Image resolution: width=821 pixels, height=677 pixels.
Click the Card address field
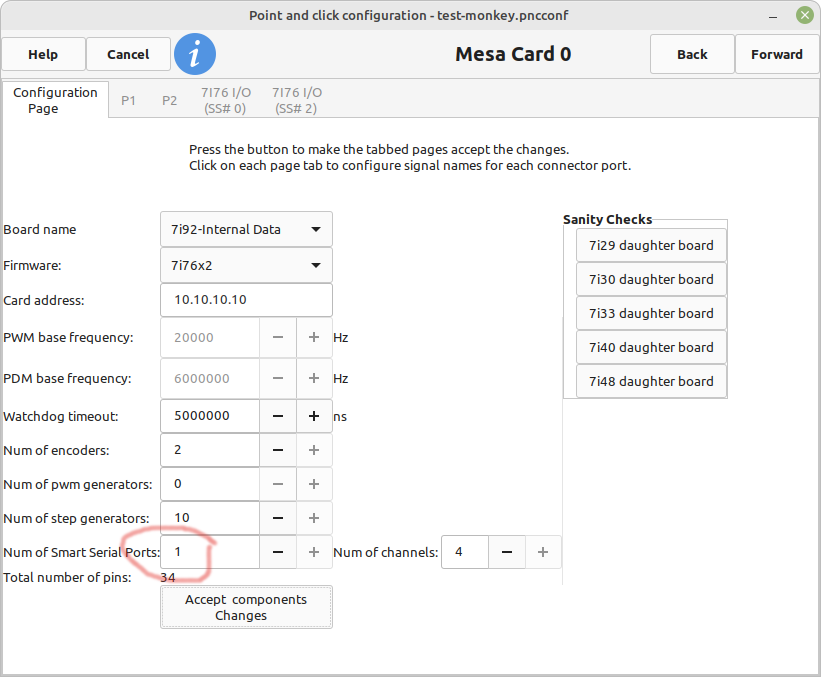(x=246, y=300)
